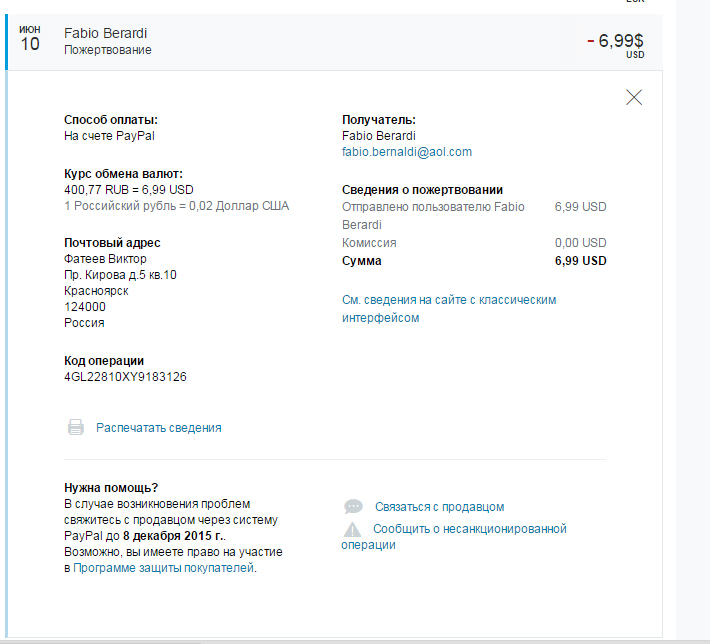
Task: Collapse the Fabio Berardi transaction header row
Action: pyautogui.click(x=335, y=42)
